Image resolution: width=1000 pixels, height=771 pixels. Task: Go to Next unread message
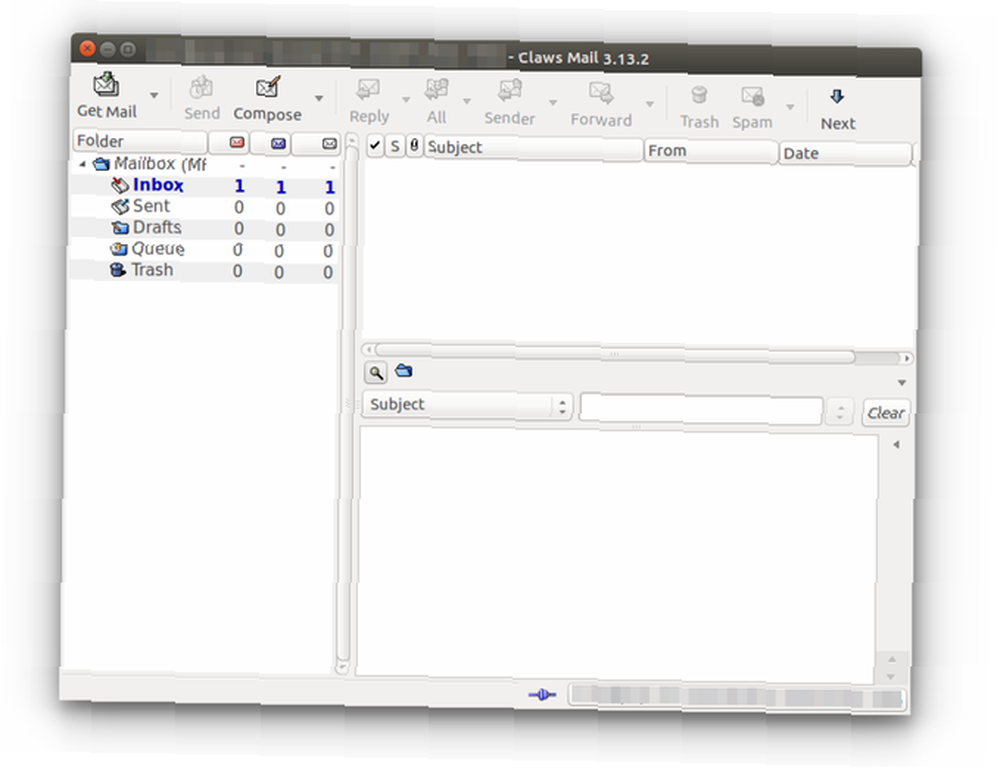coord(837,109)
